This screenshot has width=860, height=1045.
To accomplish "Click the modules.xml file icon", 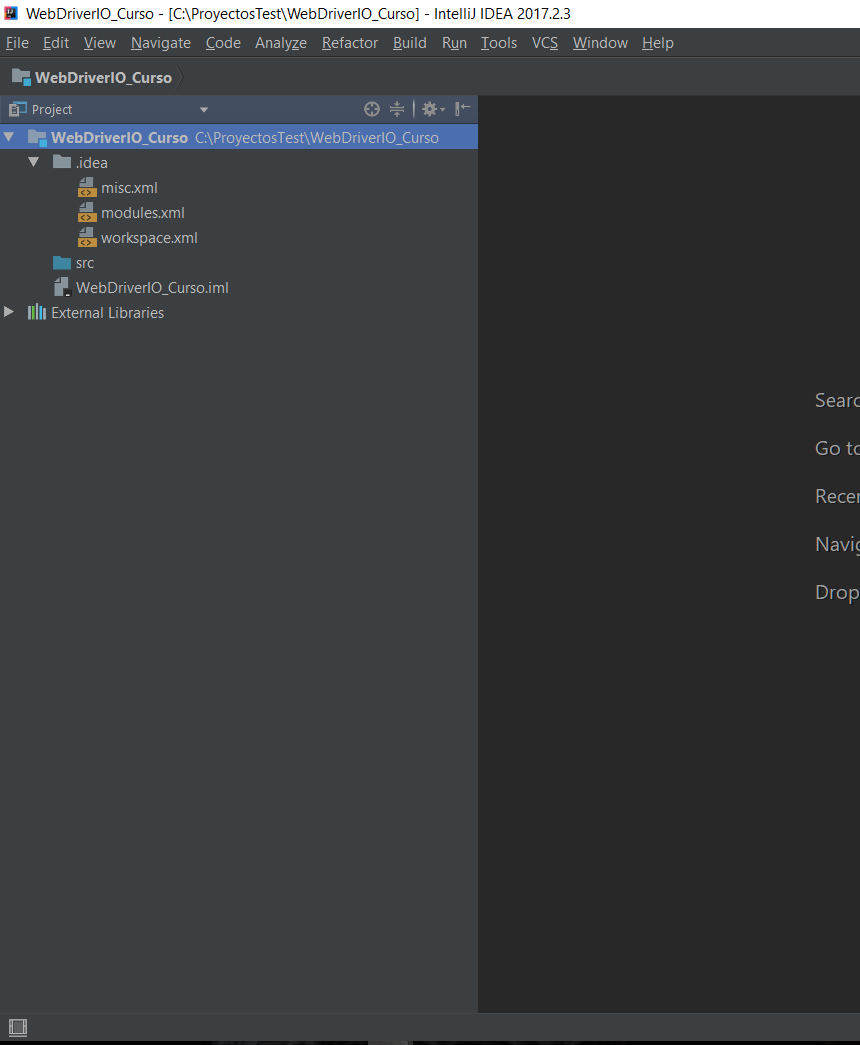I will click(87, 213).
